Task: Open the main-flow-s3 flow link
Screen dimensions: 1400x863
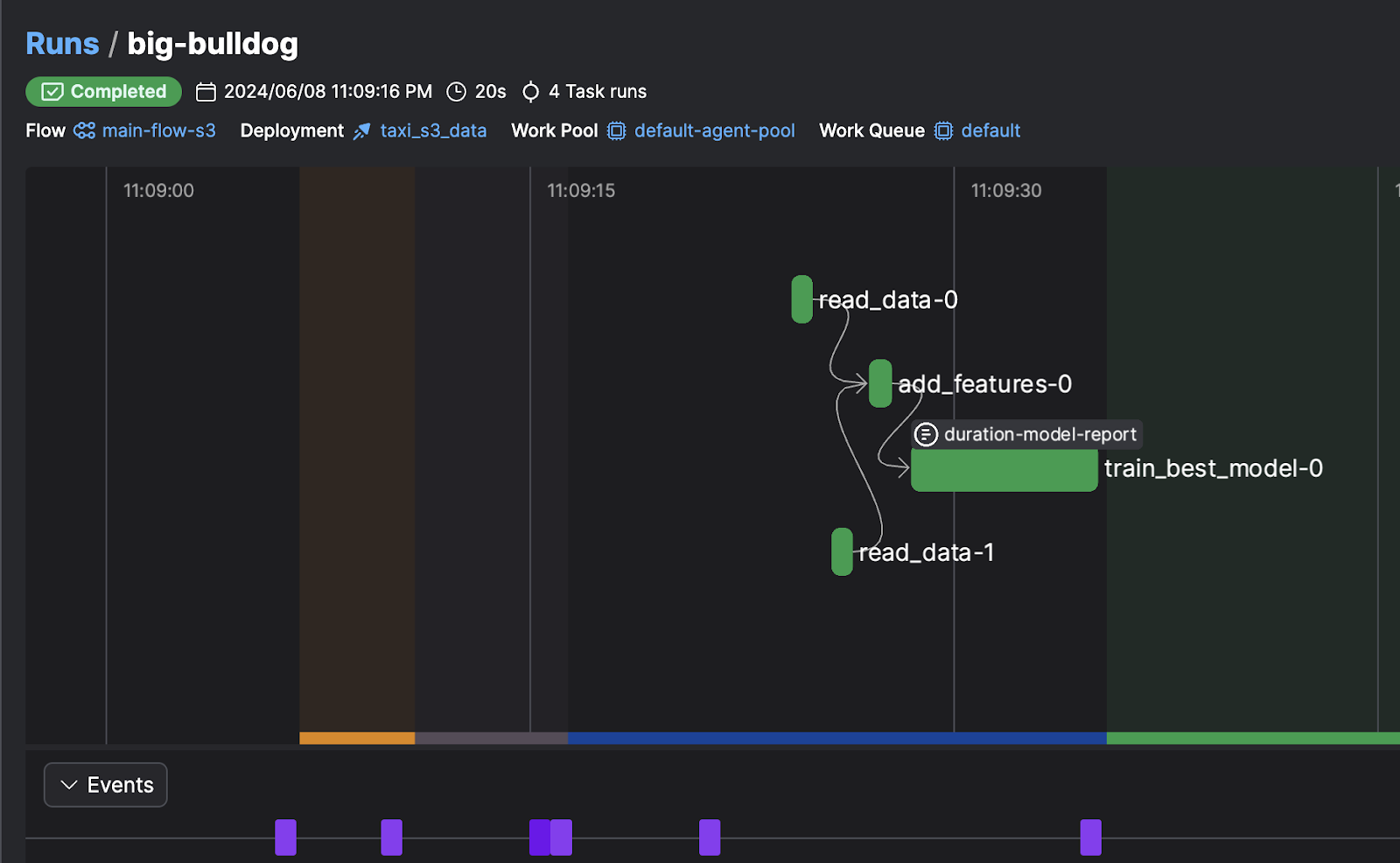Action: [158, 130]
